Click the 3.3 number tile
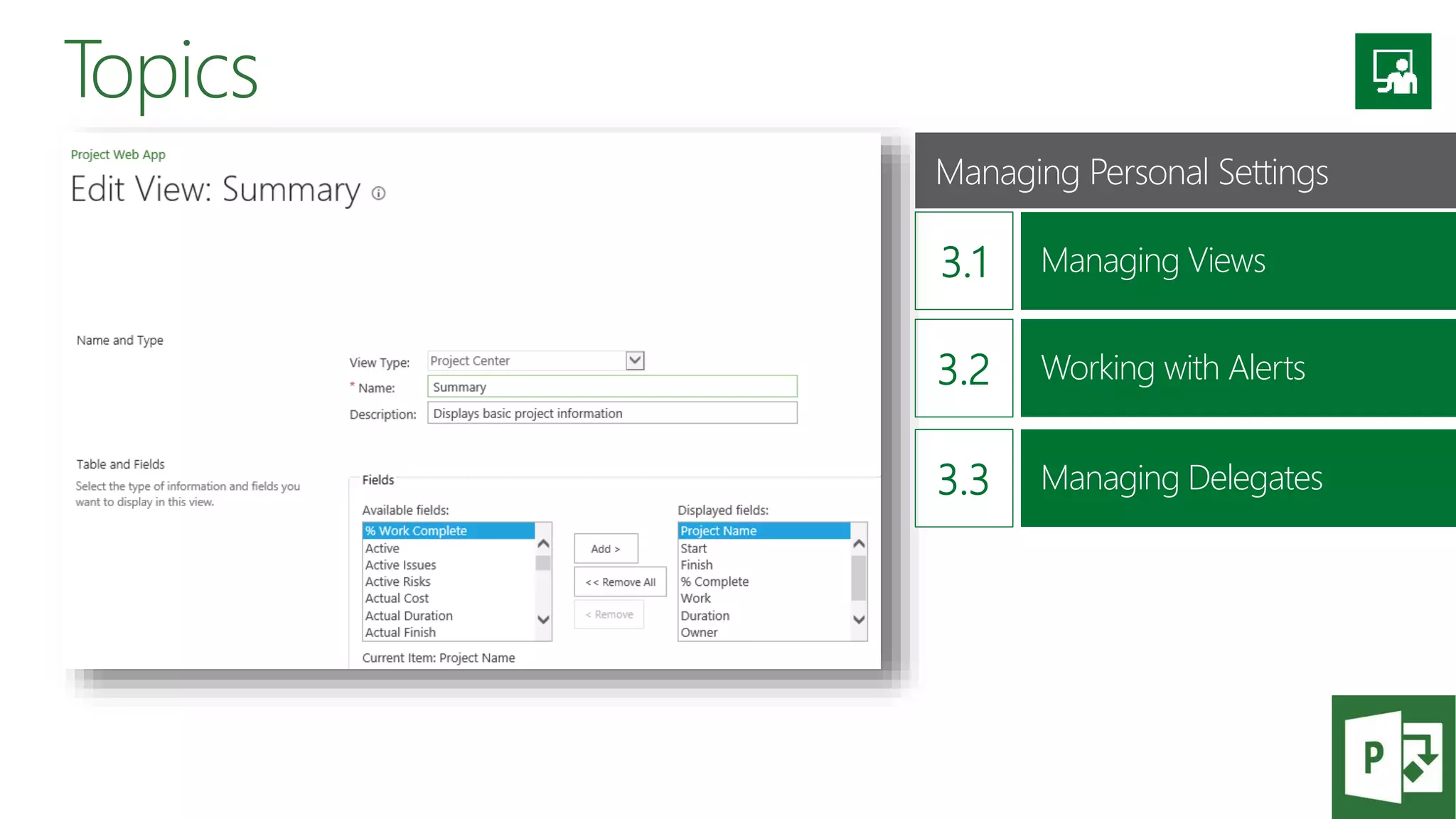 [964, 478]
